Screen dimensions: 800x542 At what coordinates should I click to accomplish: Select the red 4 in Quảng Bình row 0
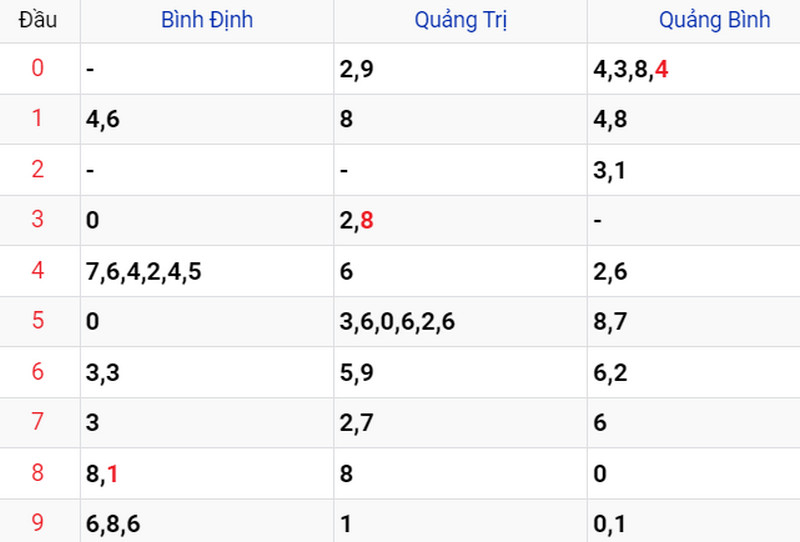pyautogui.click(x=661, y=69)
